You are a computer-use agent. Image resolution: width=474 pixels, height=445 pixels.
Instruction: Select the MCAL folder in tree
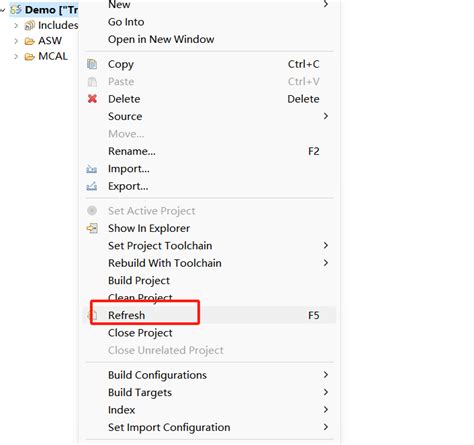pyautogui.click(x=53, y=56)
